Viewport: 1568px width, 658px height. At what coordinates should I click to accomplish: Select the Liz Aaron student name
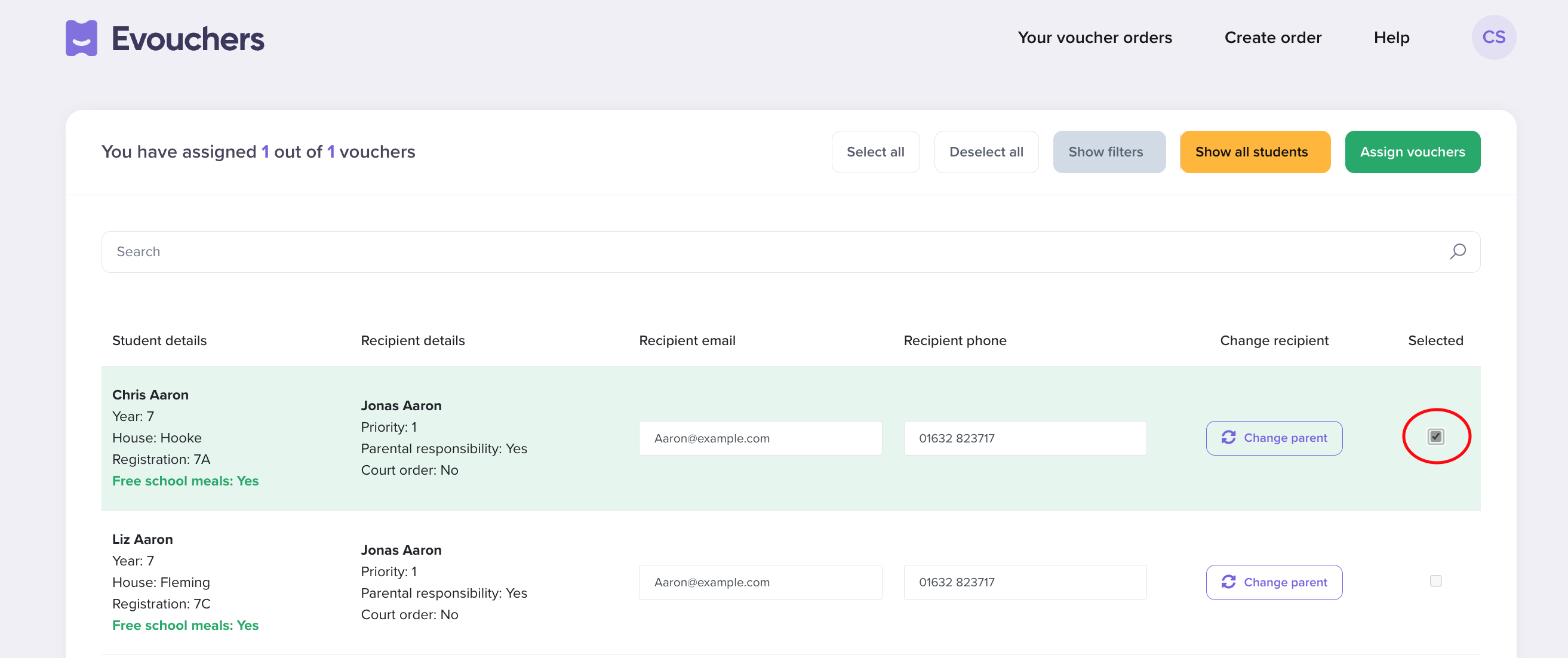click(x=142, y=539)
